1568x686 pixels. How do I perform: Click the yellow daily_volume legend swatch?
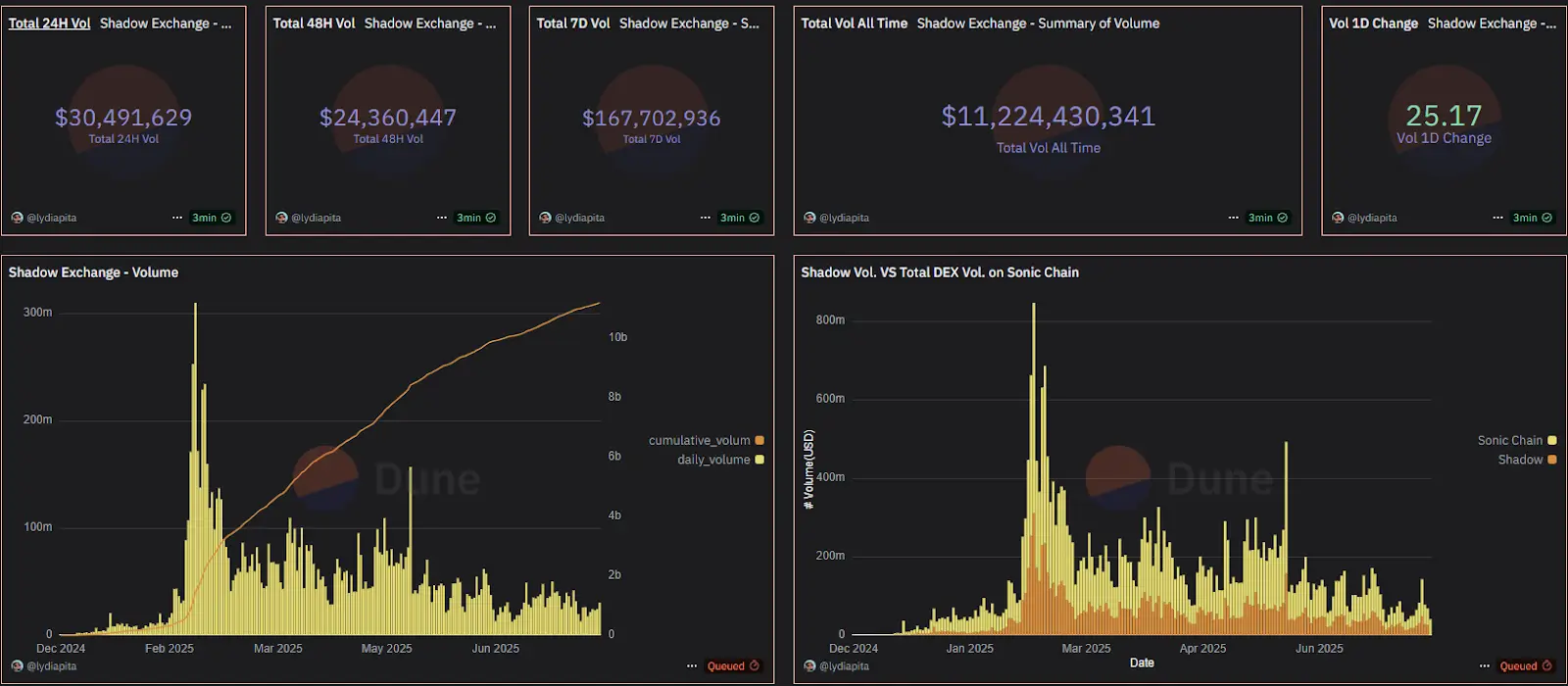pyautogui.click(x=759, y=460)
